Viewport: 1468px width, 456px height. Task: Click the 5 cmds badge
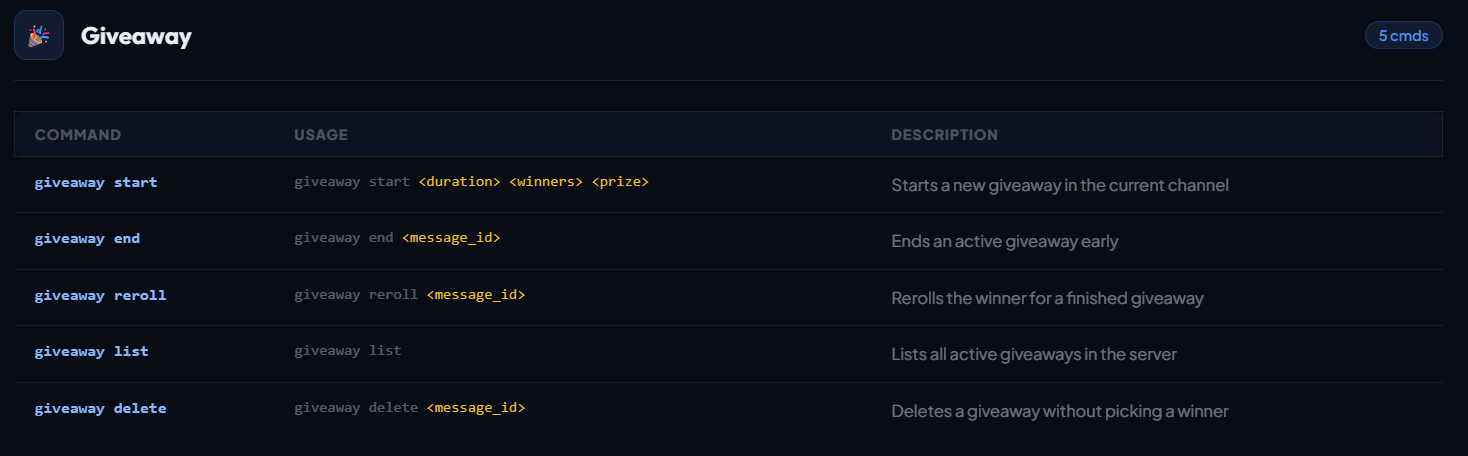(1403, 36)
